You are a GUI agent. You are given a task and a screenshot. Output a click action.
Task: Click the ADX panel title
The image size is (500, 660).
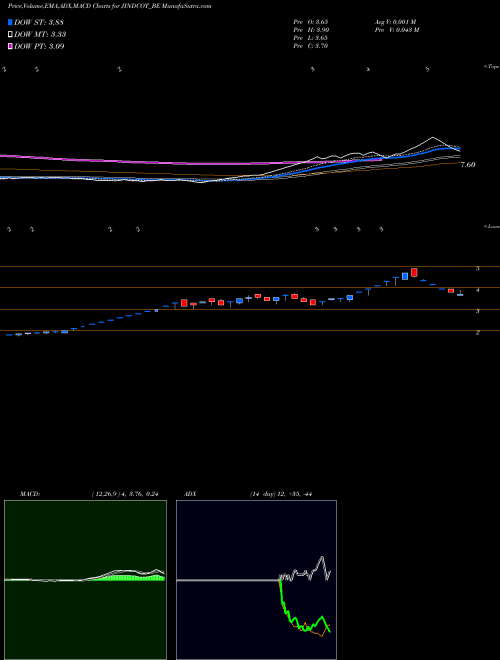[x=189, y=494]
